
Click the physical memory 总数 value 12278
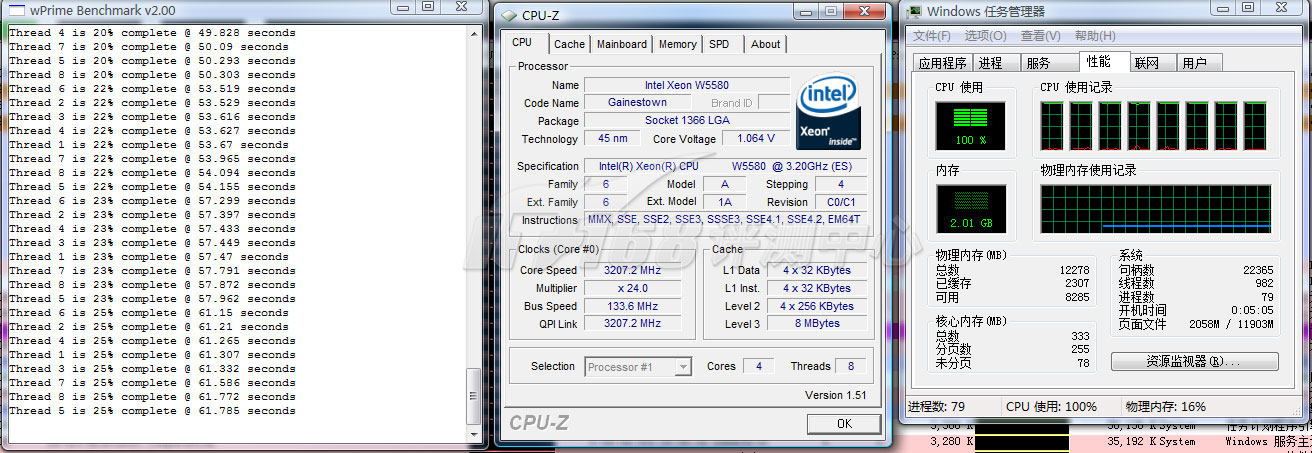(1072, 270)
